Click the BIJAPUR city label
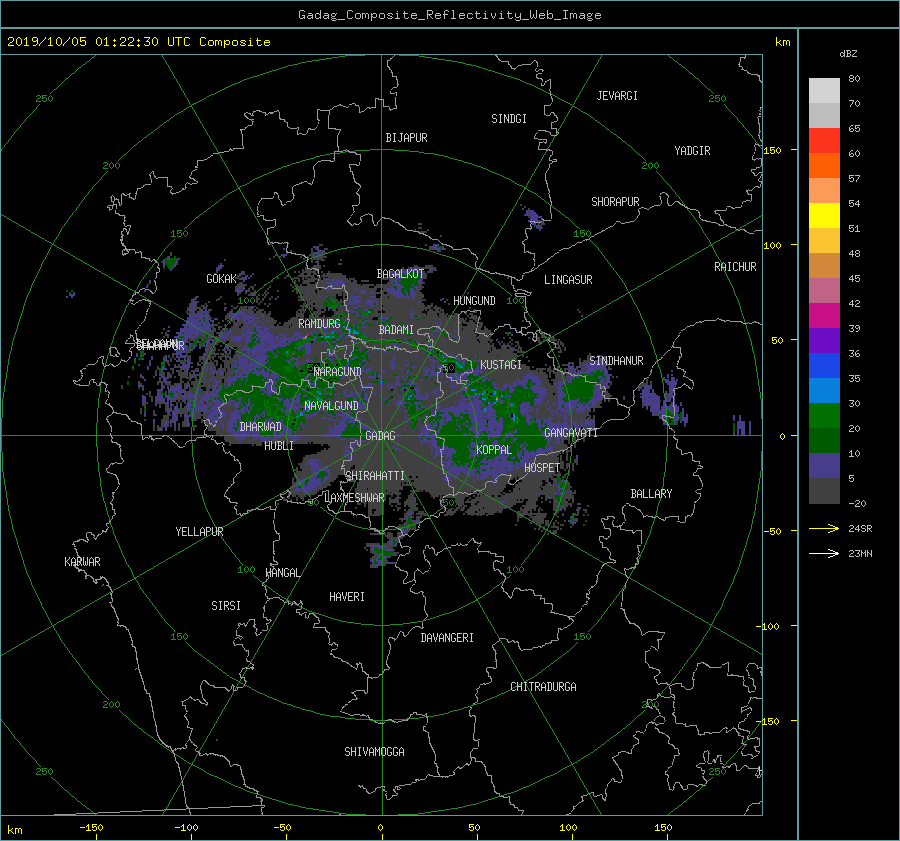The image size is (900, 841). pyautogui.click(x=406, y=138)
